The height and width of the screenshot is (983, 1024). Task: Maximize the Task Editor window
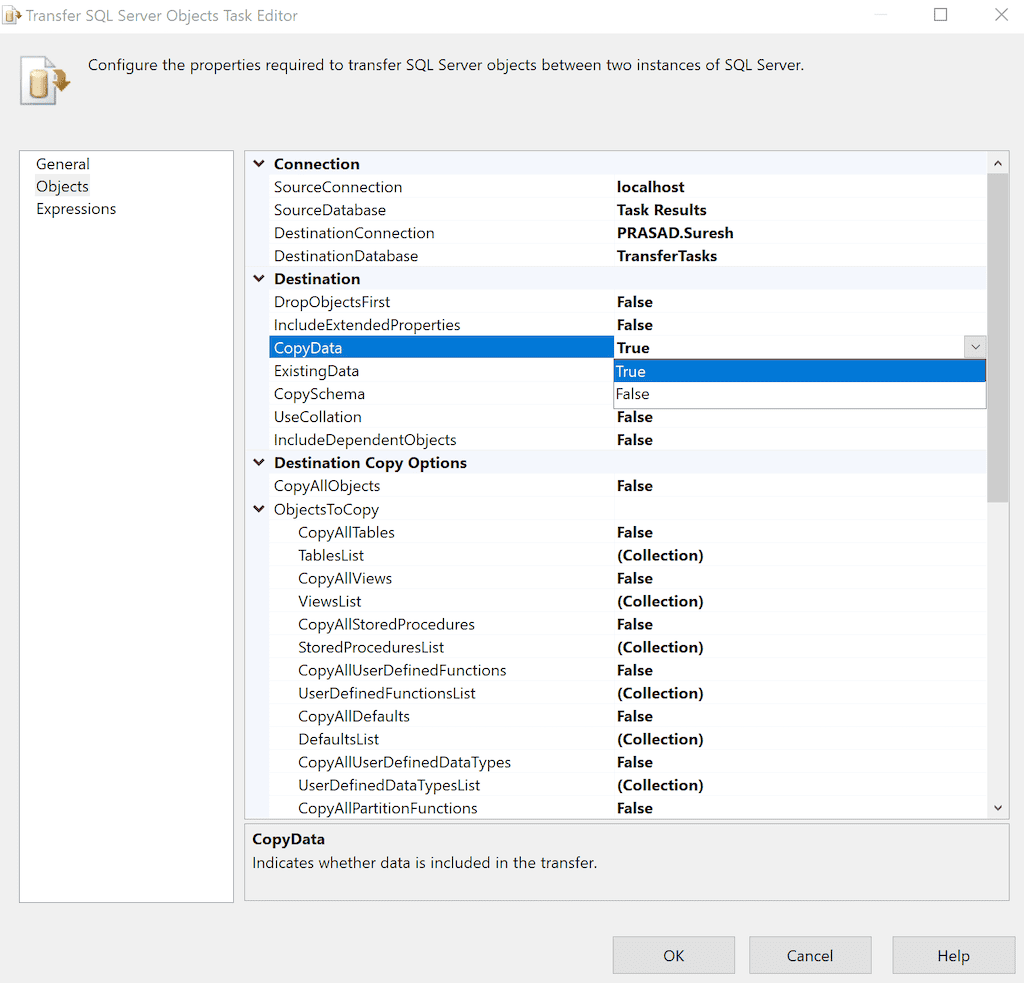940,15
